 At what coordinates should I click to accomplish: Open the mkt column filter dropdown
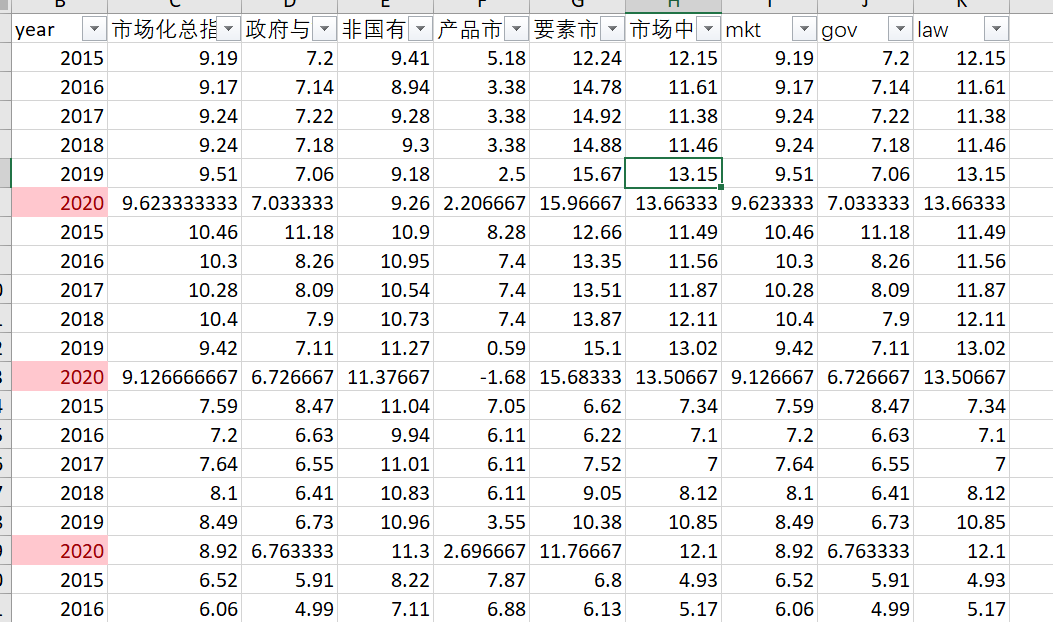pos(805,29)
